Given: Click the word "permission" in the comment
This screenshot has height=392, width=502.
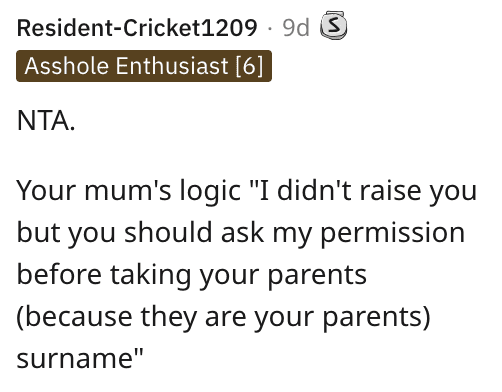Looking at the screenshot, I should pos(393,233).
